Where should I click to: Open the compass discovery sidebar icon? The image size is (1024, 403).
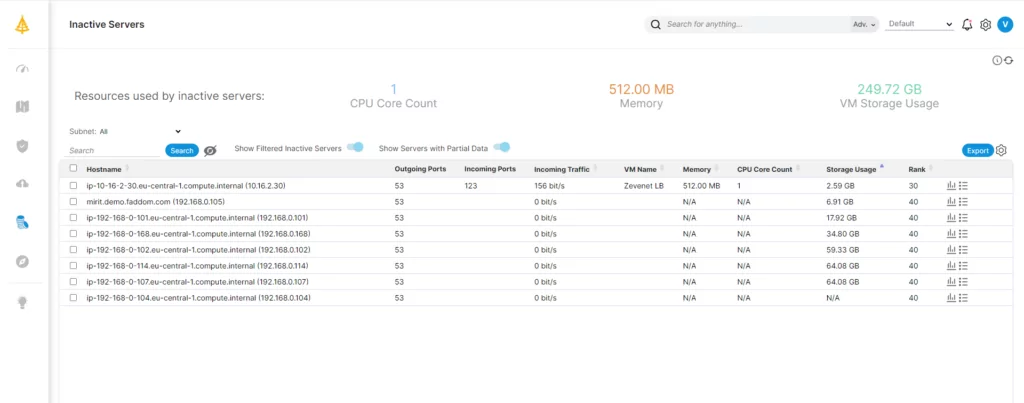point(22,261)
